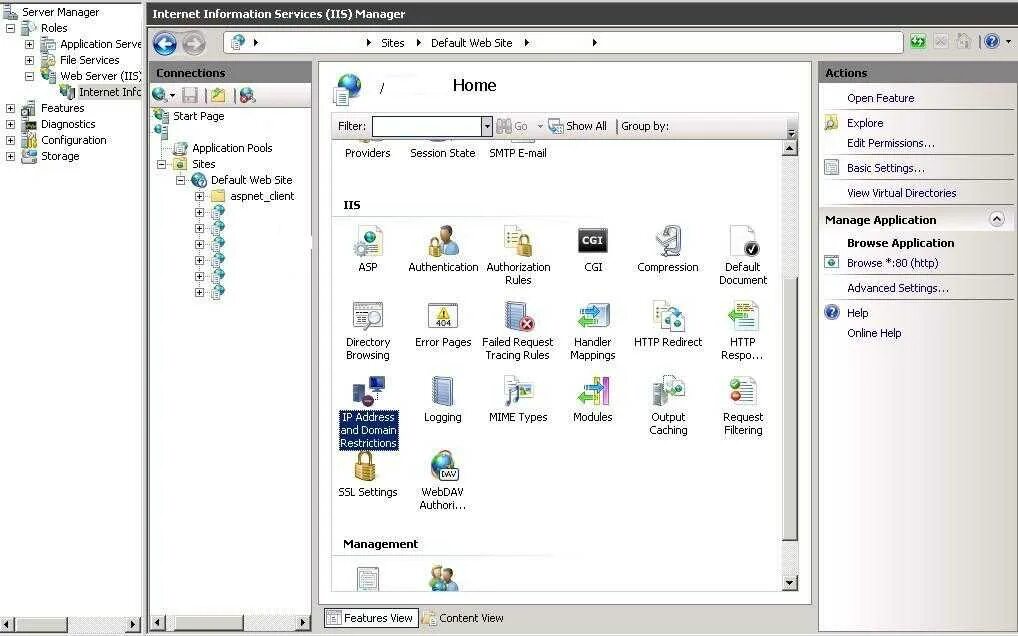The height and width of the screenshot is (636, 1018).
Task: Click Open Feature in Actions pane
Action: click(x=880, y=98)
